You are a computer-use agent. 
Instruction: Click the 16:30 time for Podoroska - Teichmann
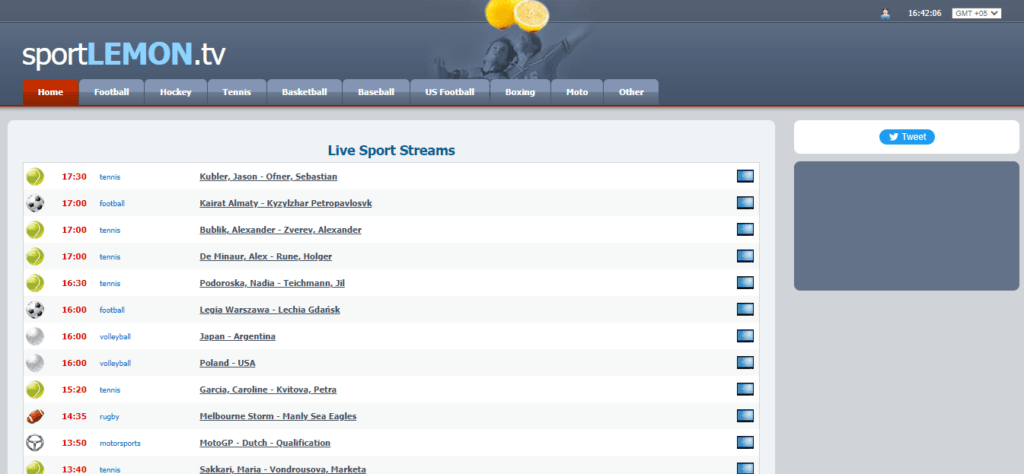(x=74, y=283)
